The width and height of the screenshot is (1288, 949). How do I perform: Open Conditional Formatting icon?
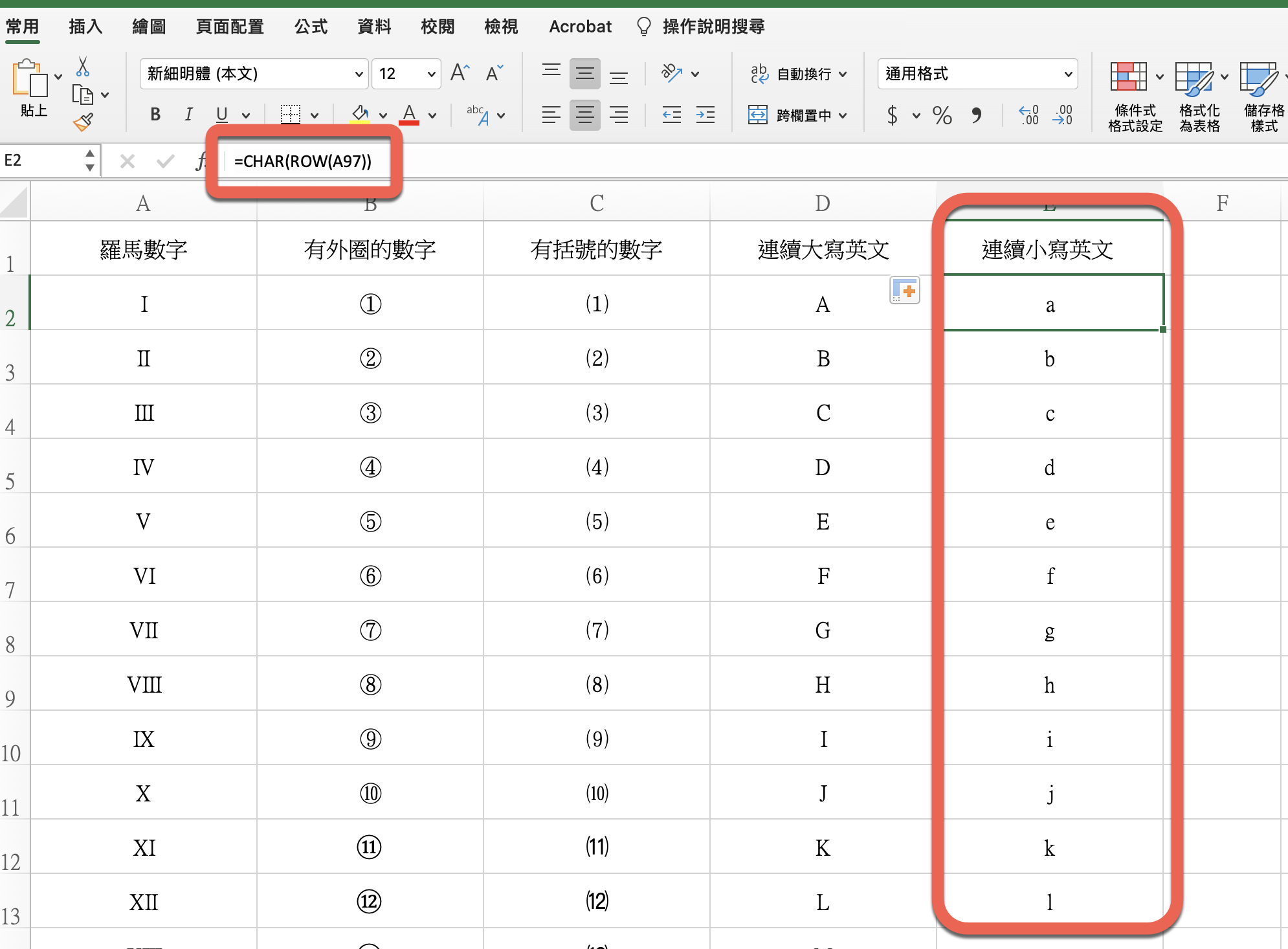1129,78
